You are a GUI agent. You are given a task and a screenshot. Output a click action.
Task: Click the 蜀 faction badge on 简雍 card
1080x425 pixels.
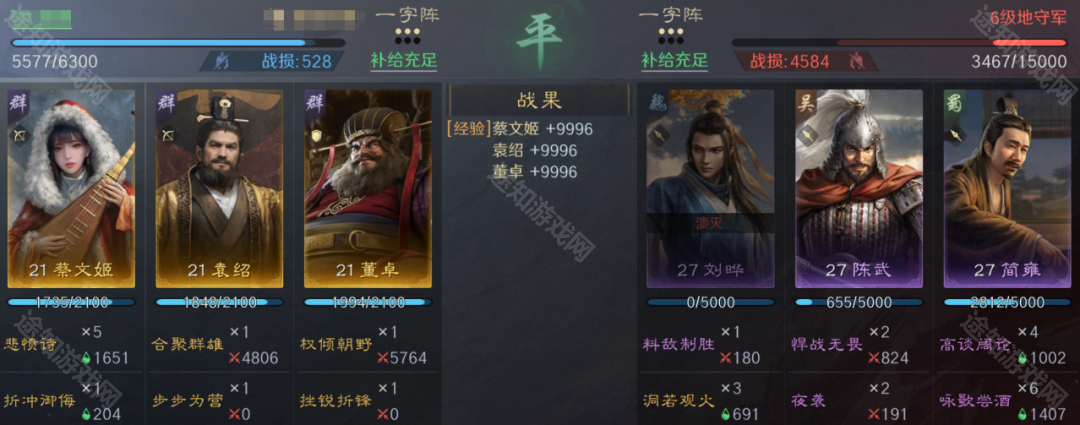pos(954,104)
